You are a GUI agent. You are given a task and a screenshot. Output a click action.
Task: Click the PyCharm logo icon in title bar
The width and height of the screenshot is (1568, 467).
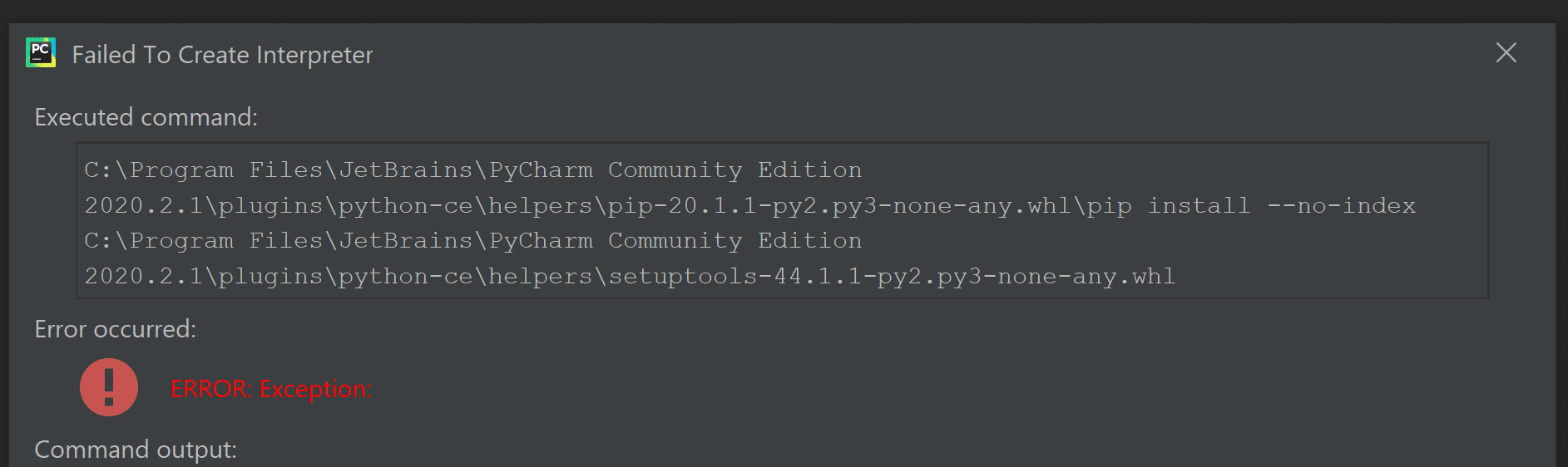(x=41, y=53)
